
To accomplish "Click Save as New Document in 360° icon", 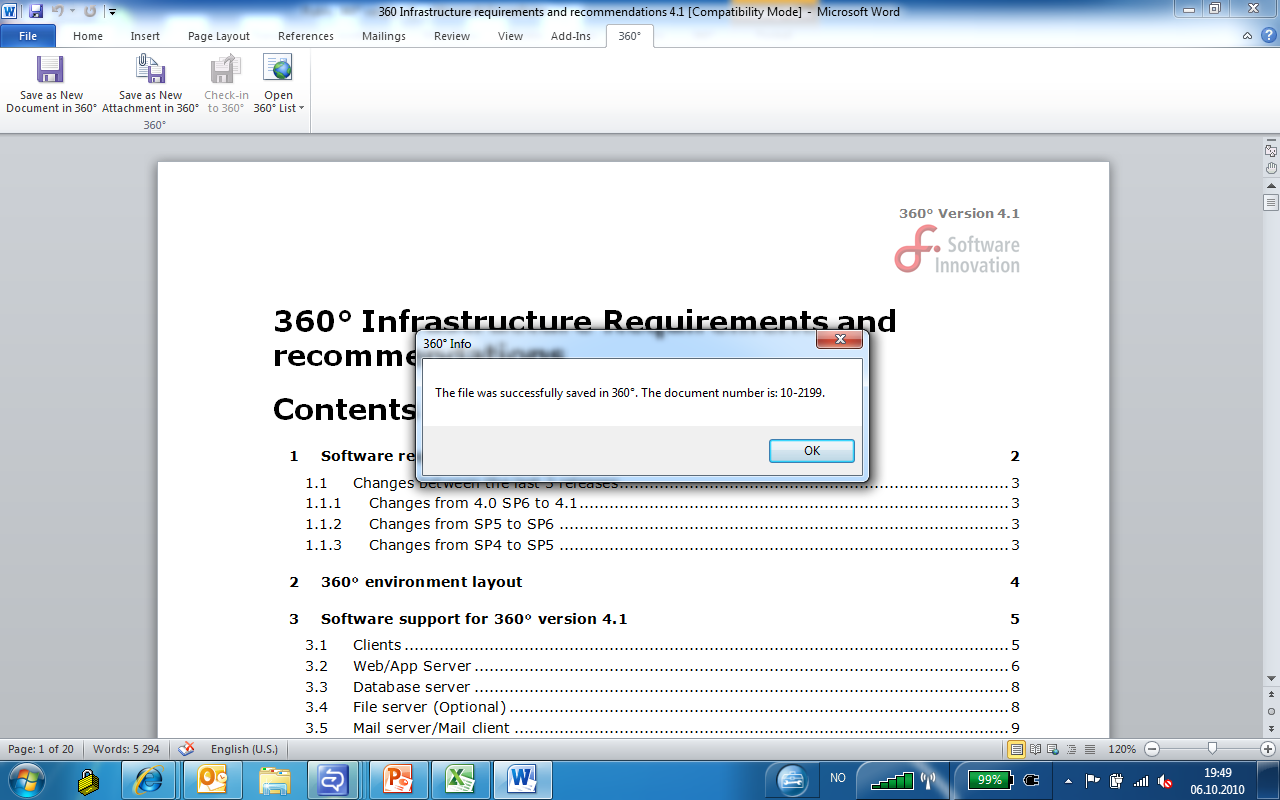I will [51, 69].
